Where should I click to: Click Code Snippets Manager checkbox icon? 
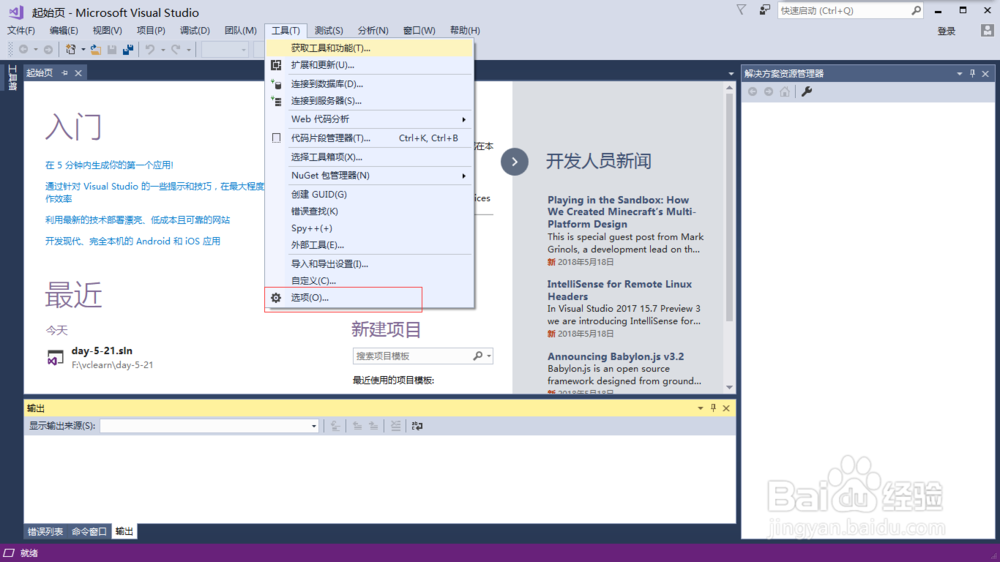click(x=276, y=138)
